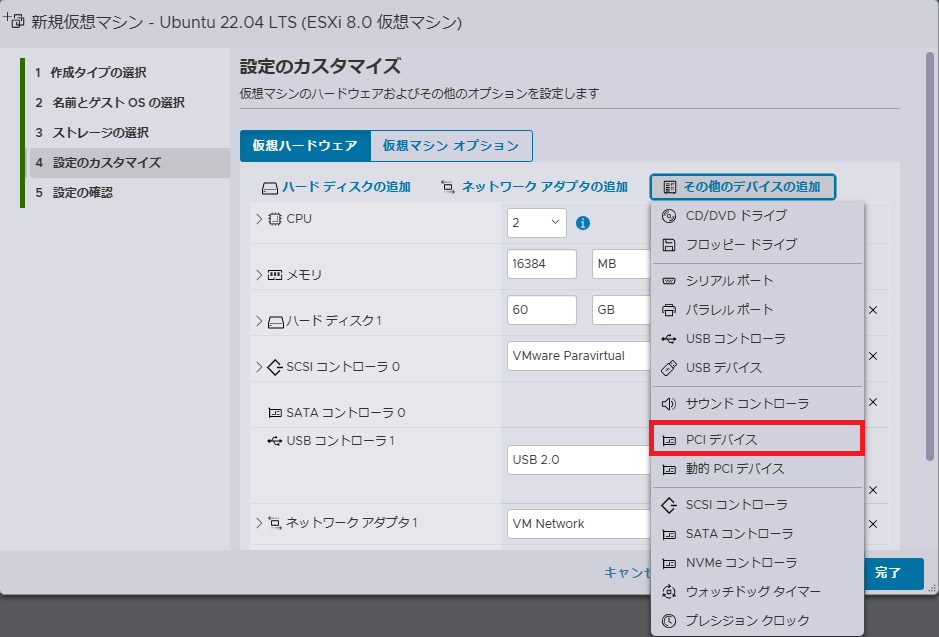This screenshot has width=939, height=637.
Task: Select USB コントローラ in dropdown menu
Action: (757, 338)
